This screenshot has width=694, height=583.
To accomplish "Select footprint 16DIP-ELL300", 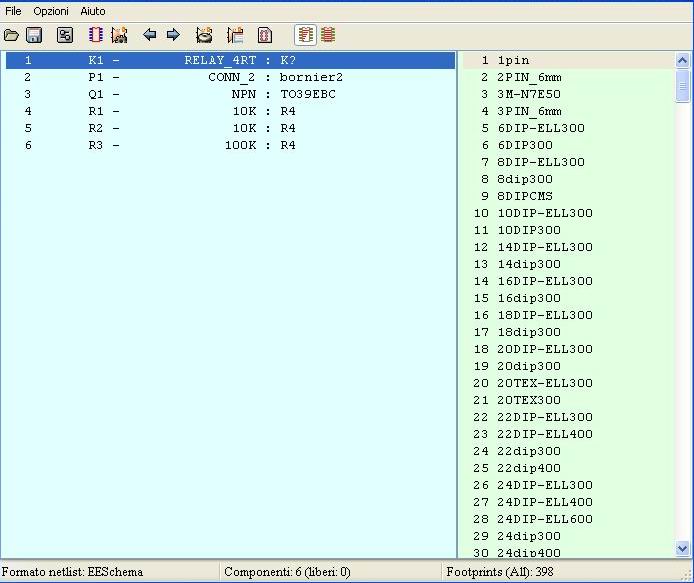I will click(569, 281).
